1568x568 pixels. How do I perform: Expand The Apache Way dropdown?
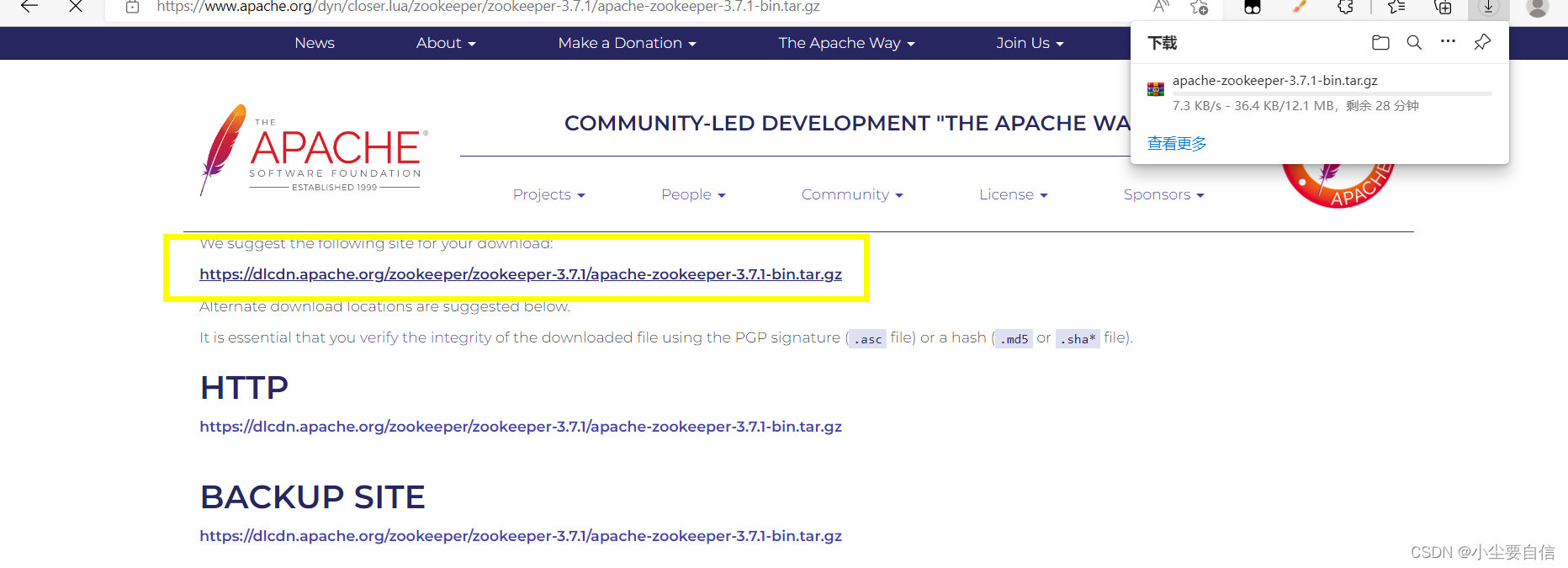846,43
